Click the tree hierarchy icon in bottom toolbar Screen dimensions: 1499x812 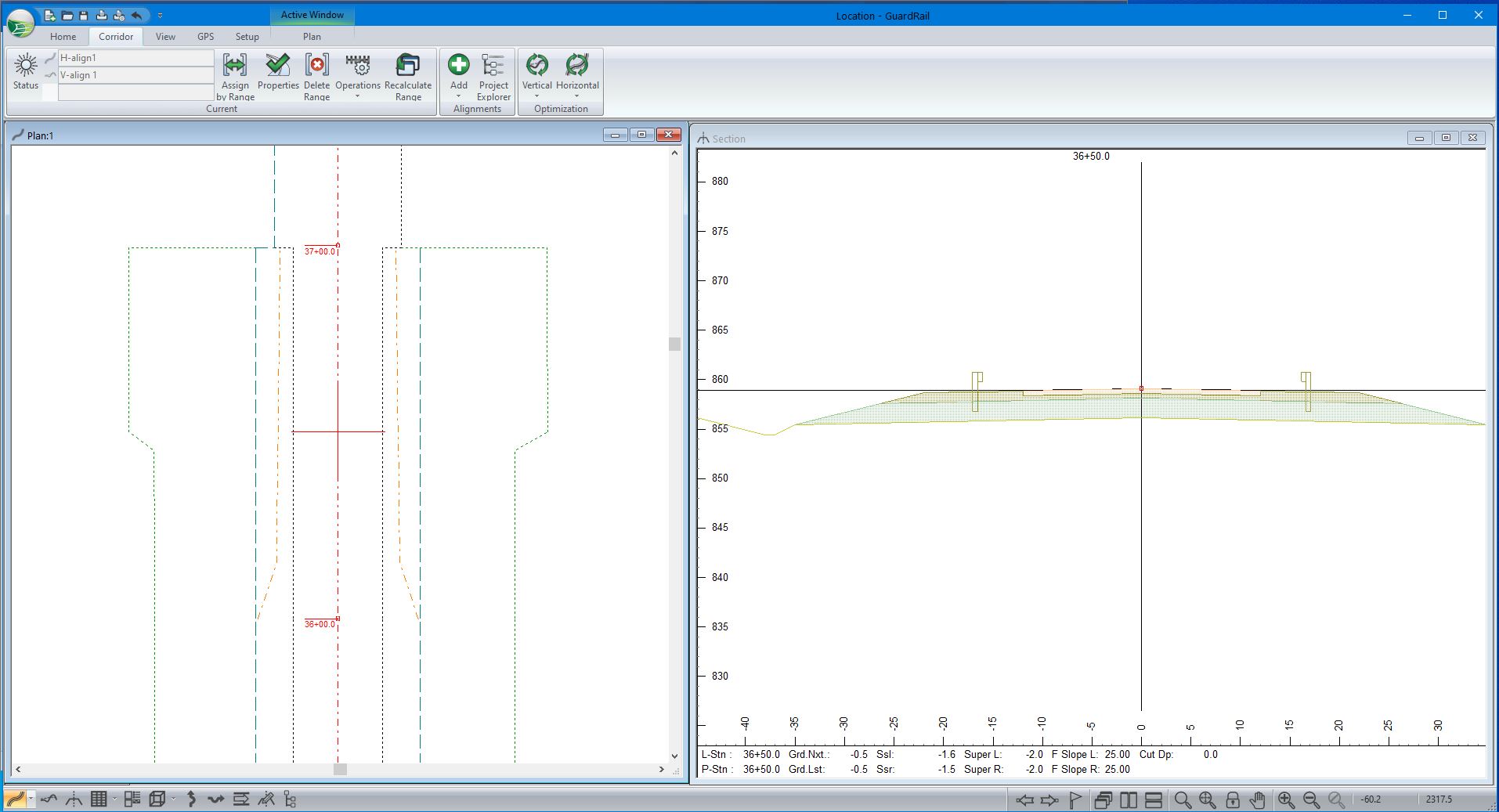(x=291, y=799)
